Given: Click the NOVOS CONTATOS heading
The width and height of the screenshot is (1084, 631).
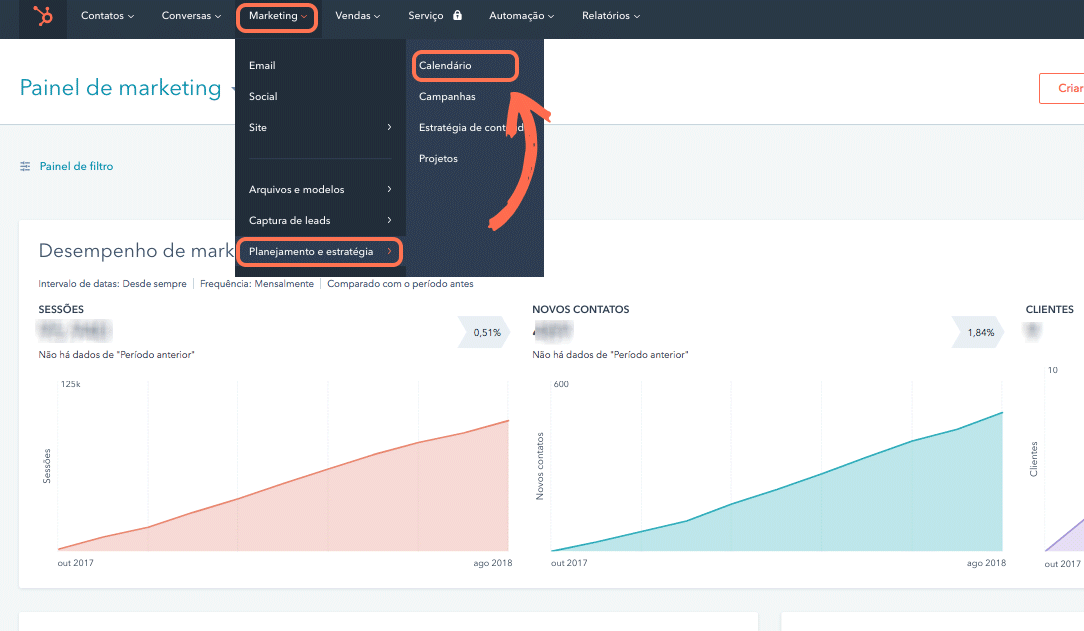Looking at the screenshot, I should pyautogui.click(x=581, y=309).
